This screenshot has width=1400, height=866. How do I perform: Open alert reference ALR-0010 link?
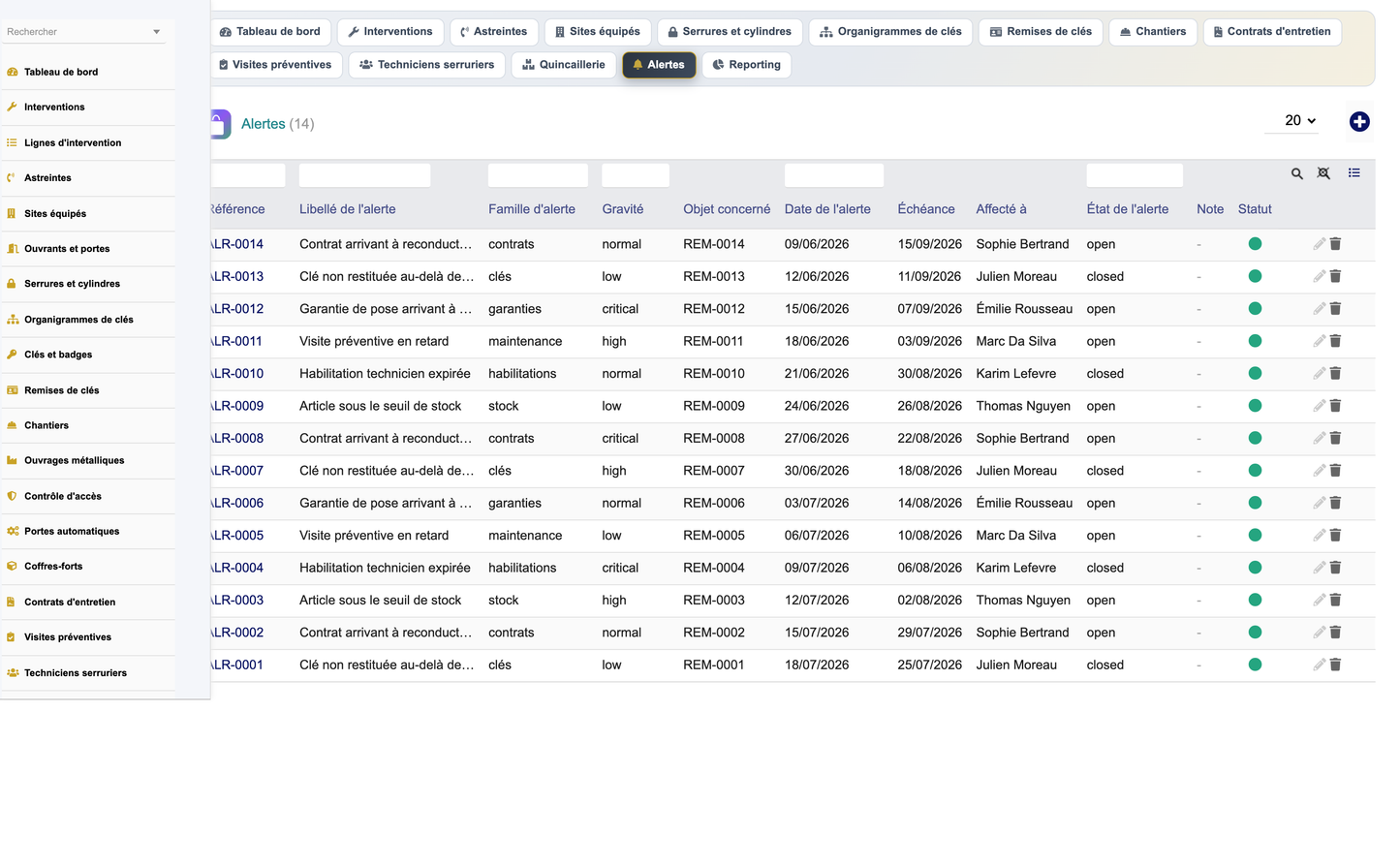236,374
